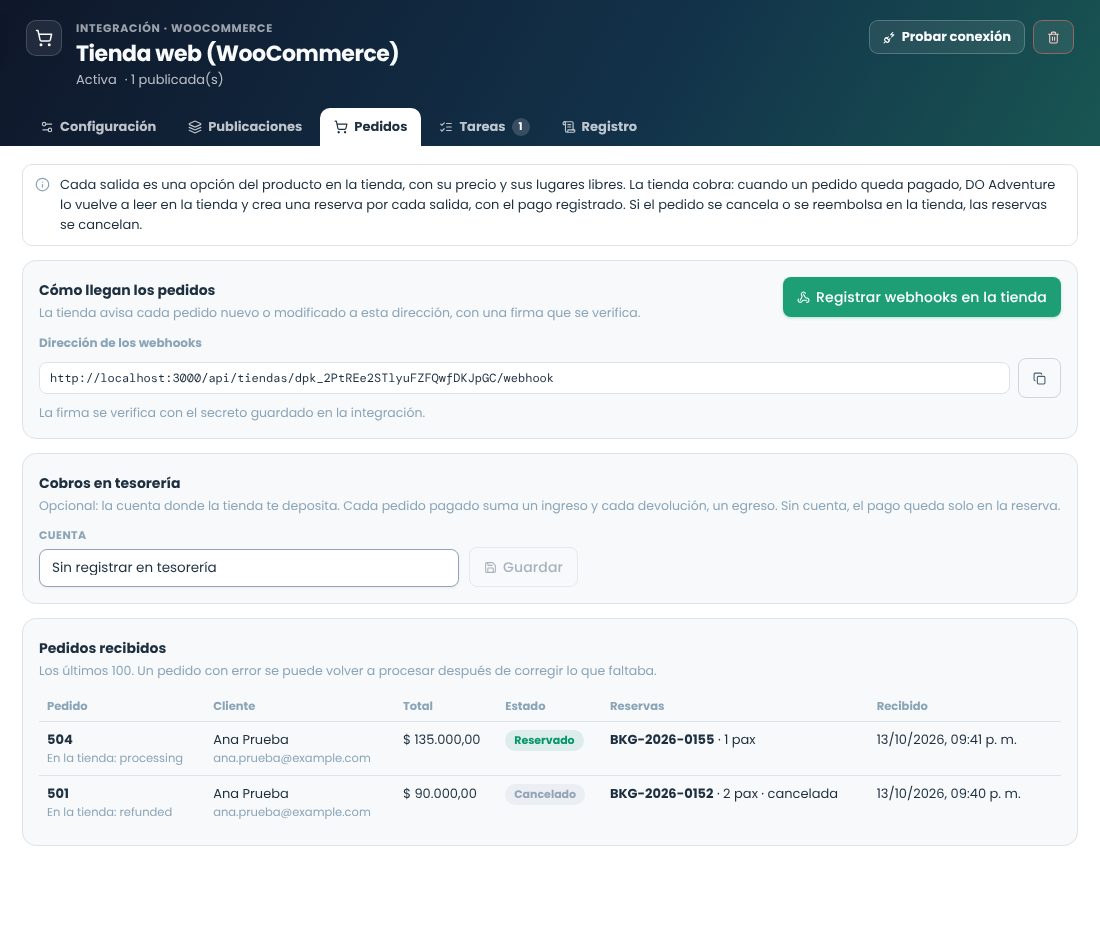Copy the webhook address with the copy icon
This screenshot has height=944, width=1100.
1039,378
